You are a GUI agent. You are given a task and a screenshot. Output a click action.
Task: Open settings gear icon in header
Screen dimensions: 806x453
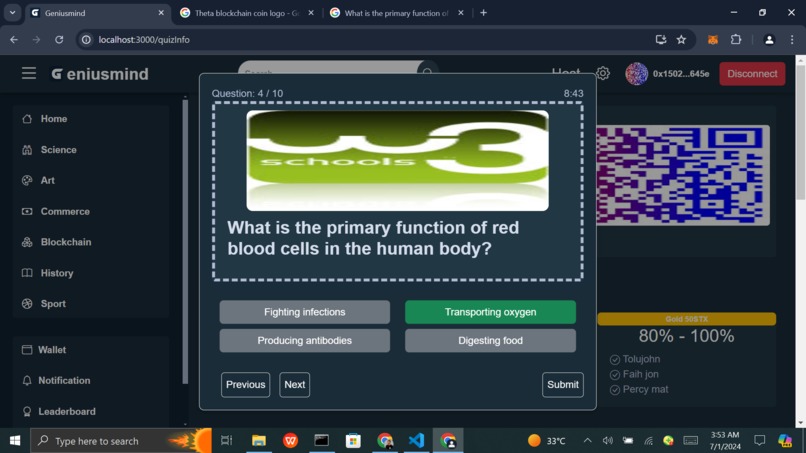pos(602,74)
